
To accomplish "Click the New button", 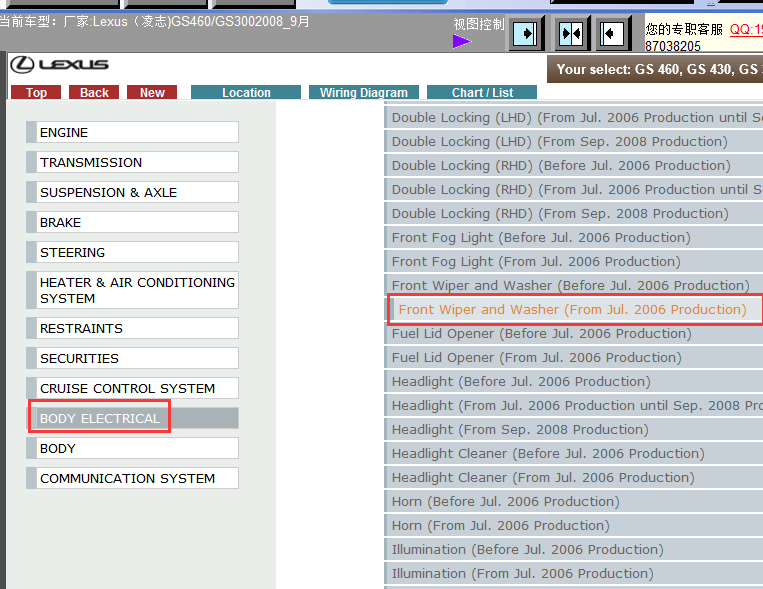I will click(x=152, y=92).
